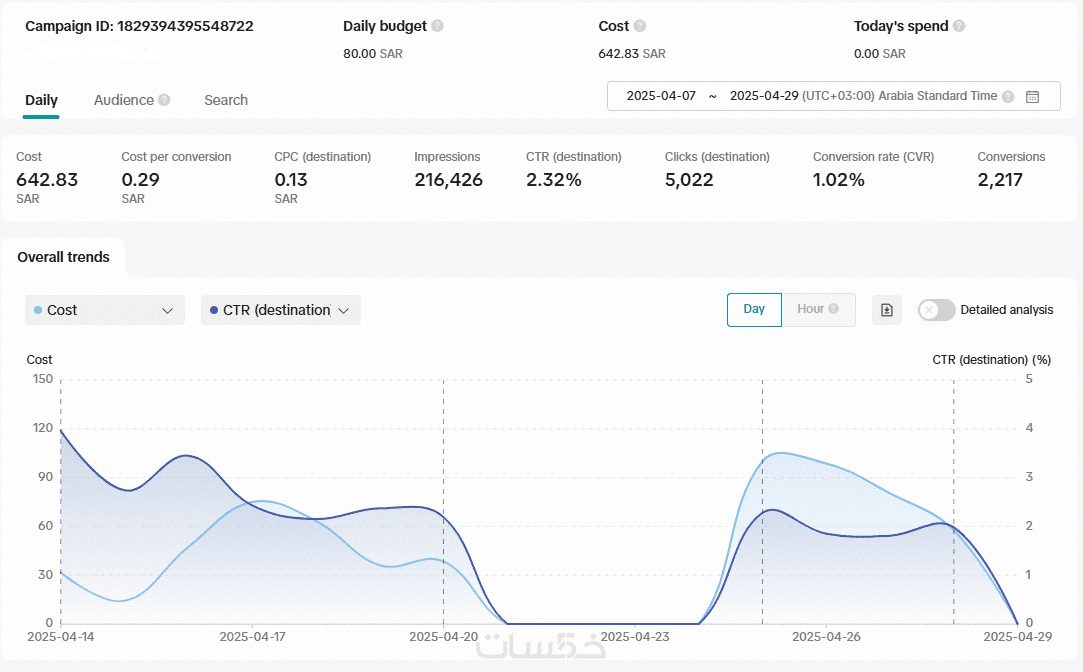This screenshot has width=1083, height=672.
Task: Click the Today's spend info icon
Action: (x=959, y=26)
